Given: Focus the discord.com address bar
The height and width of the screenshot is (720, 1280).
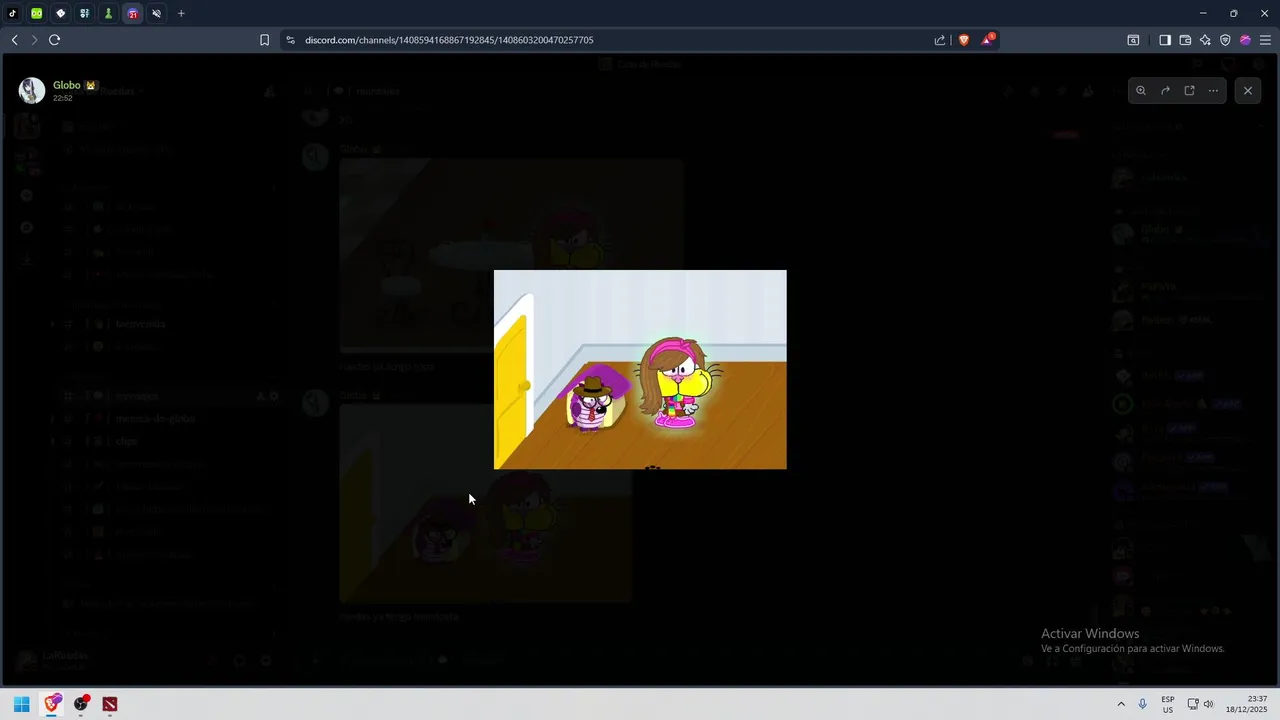Looking at the screenshot, I should 449,40.
